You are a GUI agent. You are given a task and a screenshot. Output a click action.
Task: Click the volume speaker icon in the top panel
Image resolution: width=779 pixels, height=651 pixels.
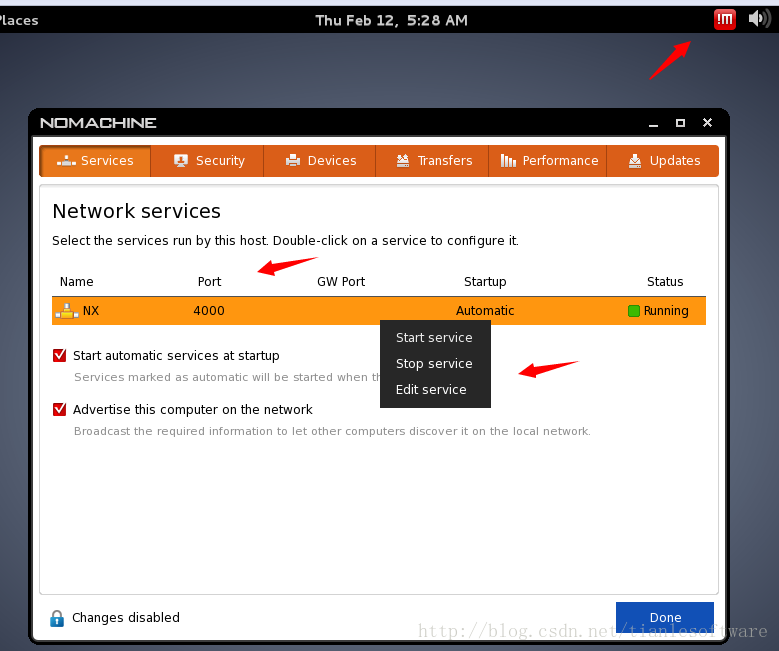[759, 19]
